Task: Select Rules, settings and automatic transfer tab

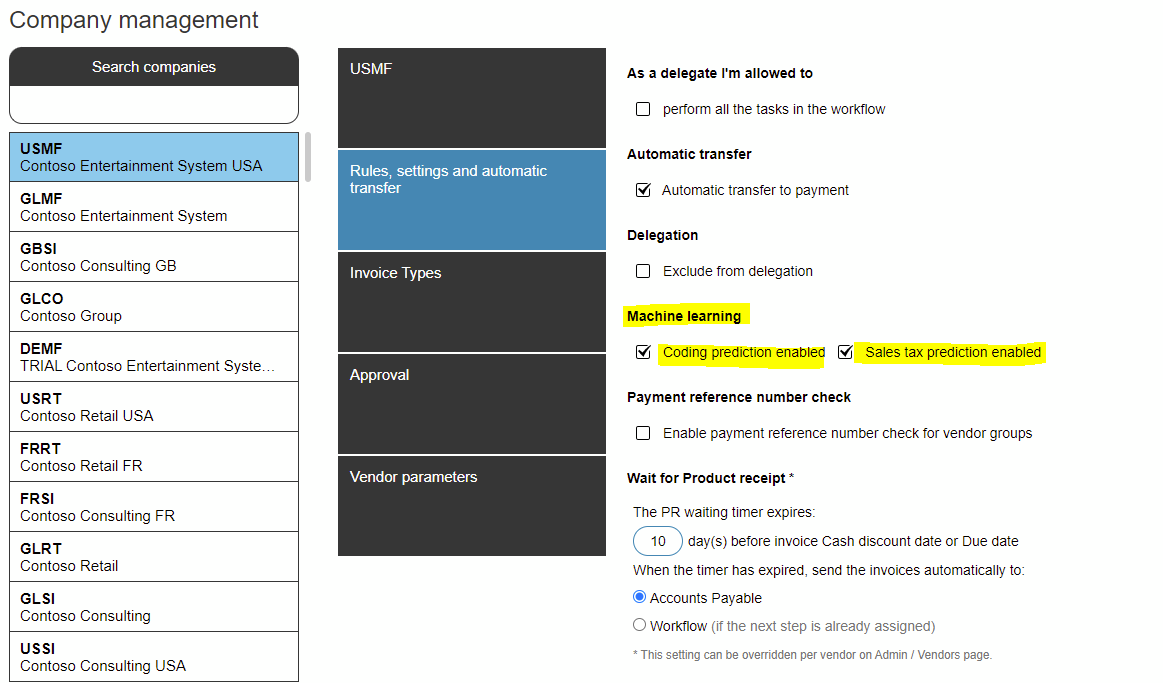Action: point(472,200)
